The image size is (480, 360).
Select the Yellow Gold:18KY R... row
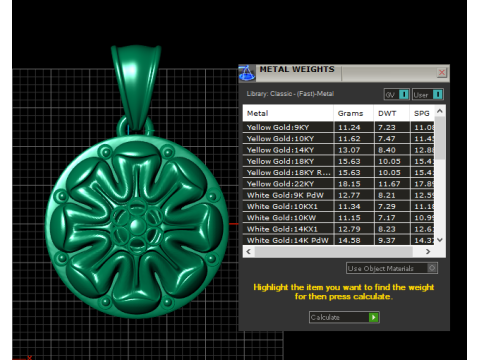[x=339, y=172]
